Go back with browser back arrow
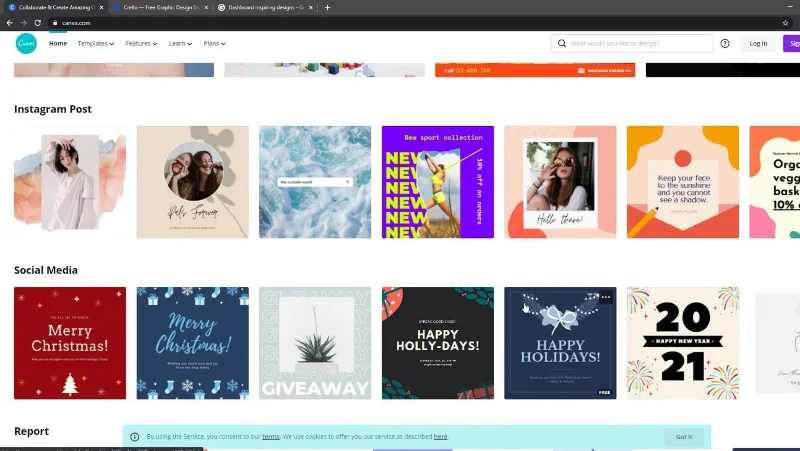The height and width of the screenshot is (451, 800). pos(9,23)
